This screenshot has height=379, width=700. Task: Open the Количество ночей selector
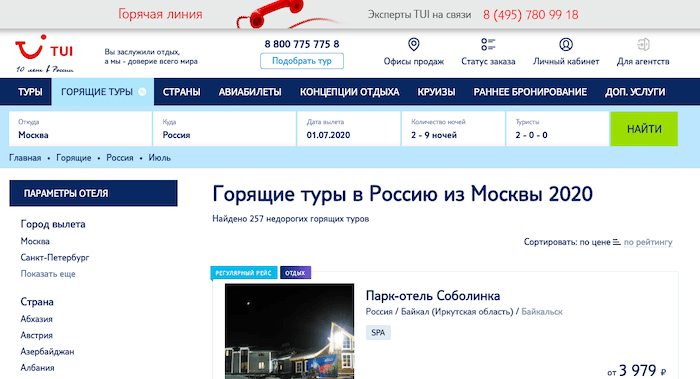[453, 129]
